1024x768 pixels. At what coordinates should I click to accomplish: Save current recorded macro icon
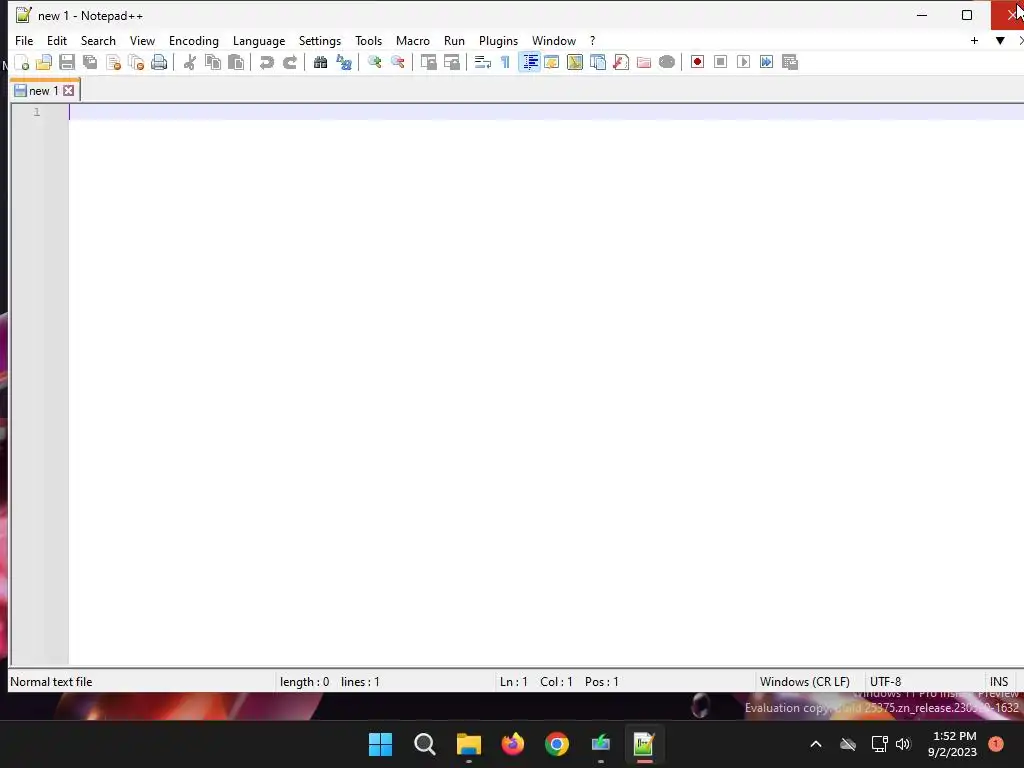click(790, 62)
